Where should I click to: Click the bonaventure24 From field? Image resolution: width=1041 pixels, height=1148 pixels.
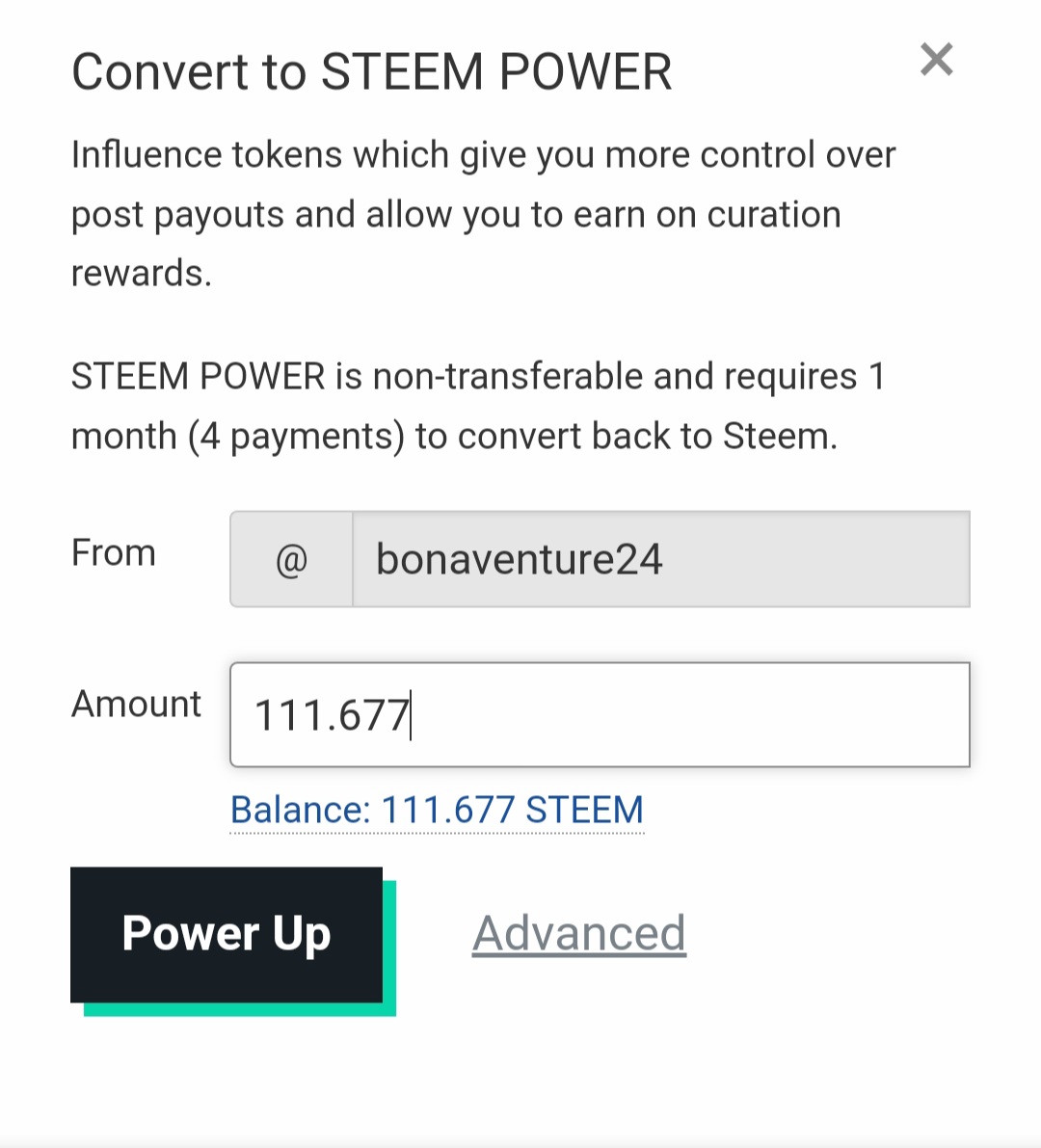[x=661, y=559]
